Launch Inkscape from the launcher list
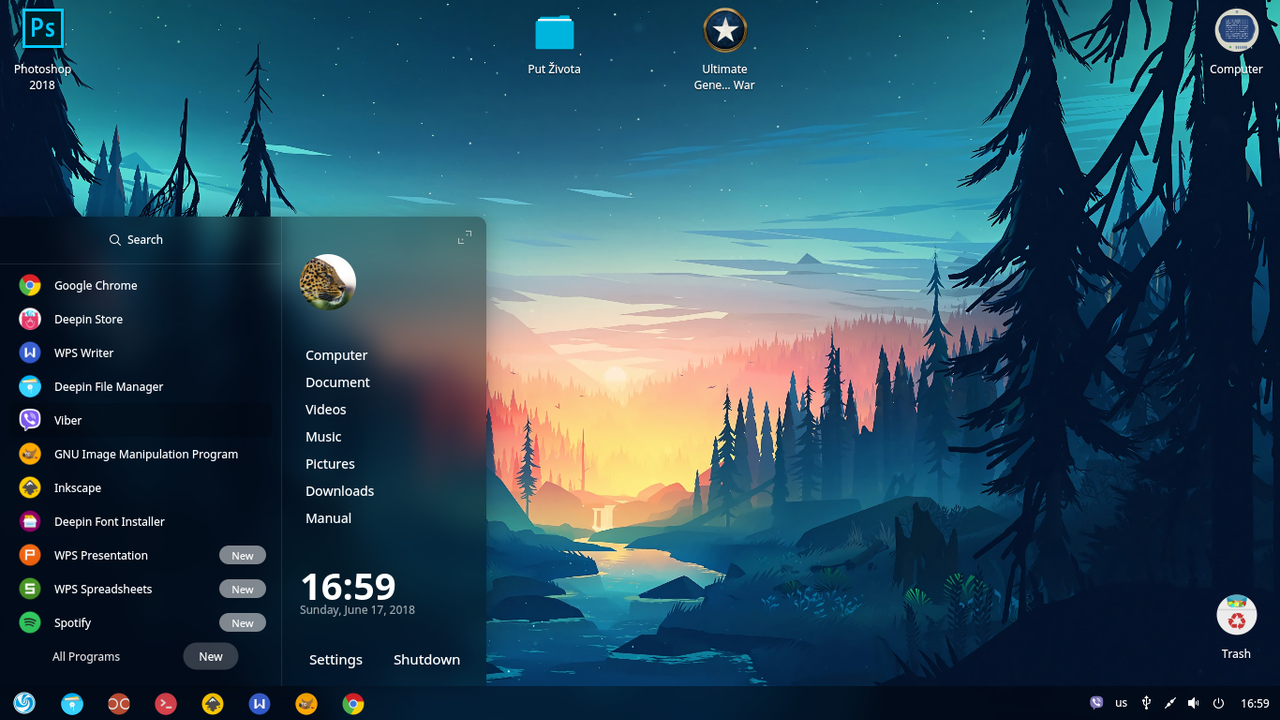 141,488
